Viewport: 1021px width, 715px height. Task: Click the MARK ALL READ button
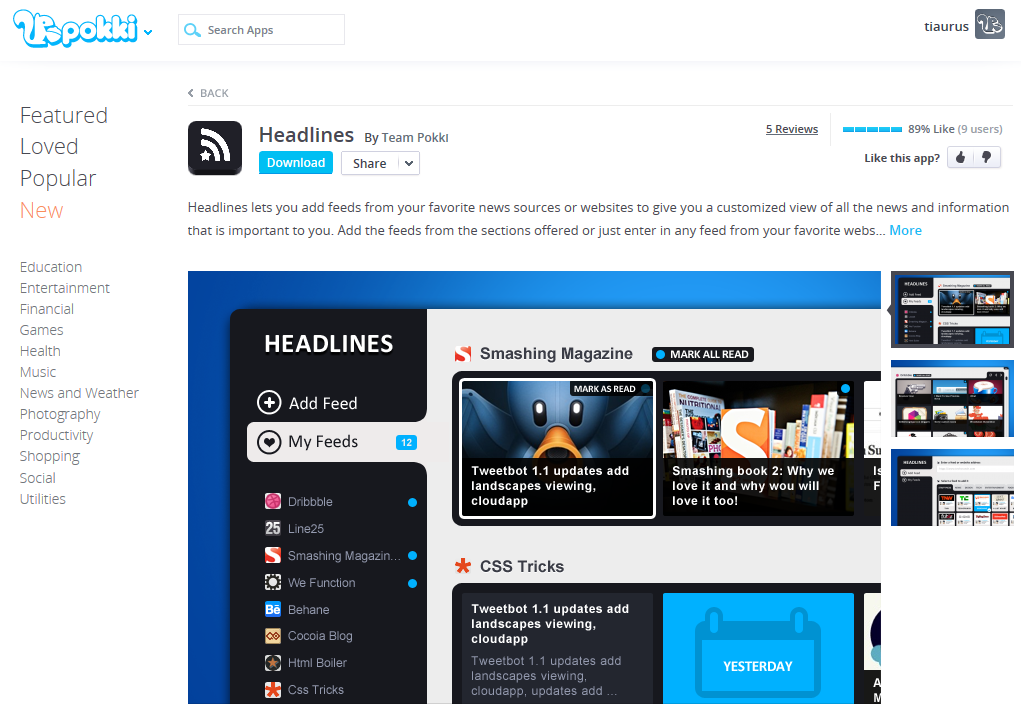click(x=703, y=354)
